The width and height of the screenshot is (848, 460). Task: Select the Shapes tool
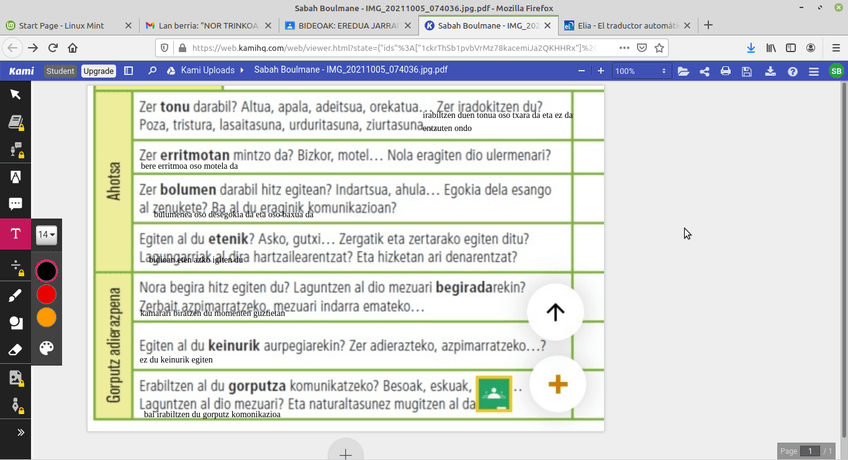pos(15,323)
